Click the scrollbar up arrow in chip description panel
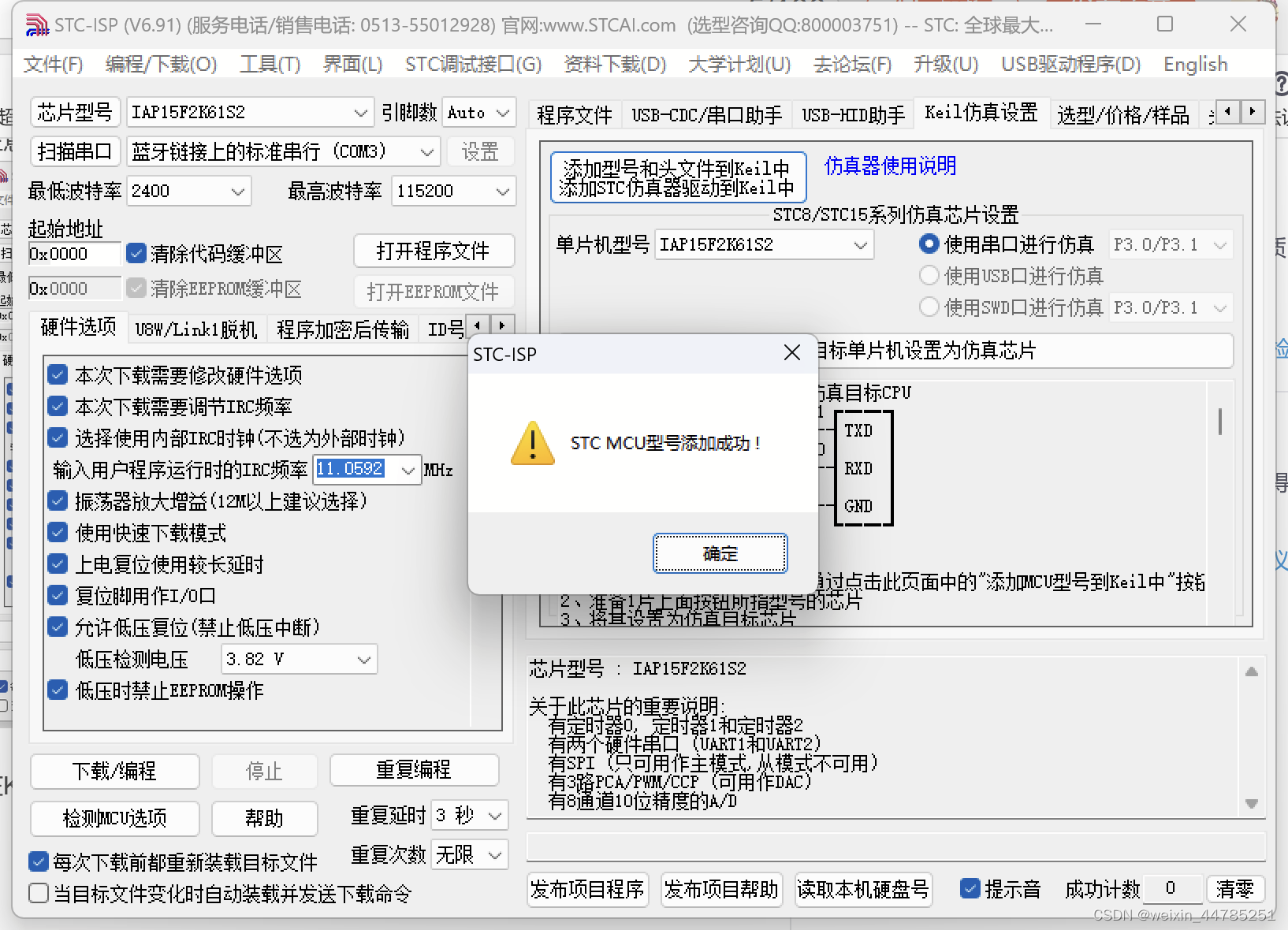The image size is (1288, 930). pyautogui.click(x=1251, y=671)
